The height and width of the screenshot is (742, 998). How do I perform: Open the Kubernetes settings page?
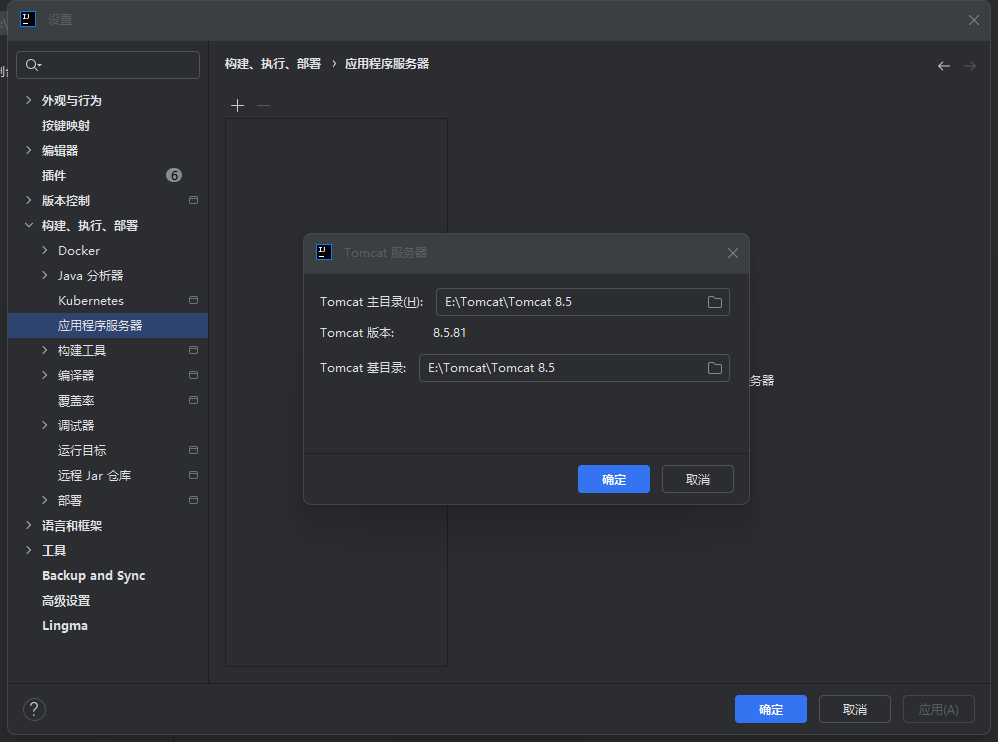(91, 300)
